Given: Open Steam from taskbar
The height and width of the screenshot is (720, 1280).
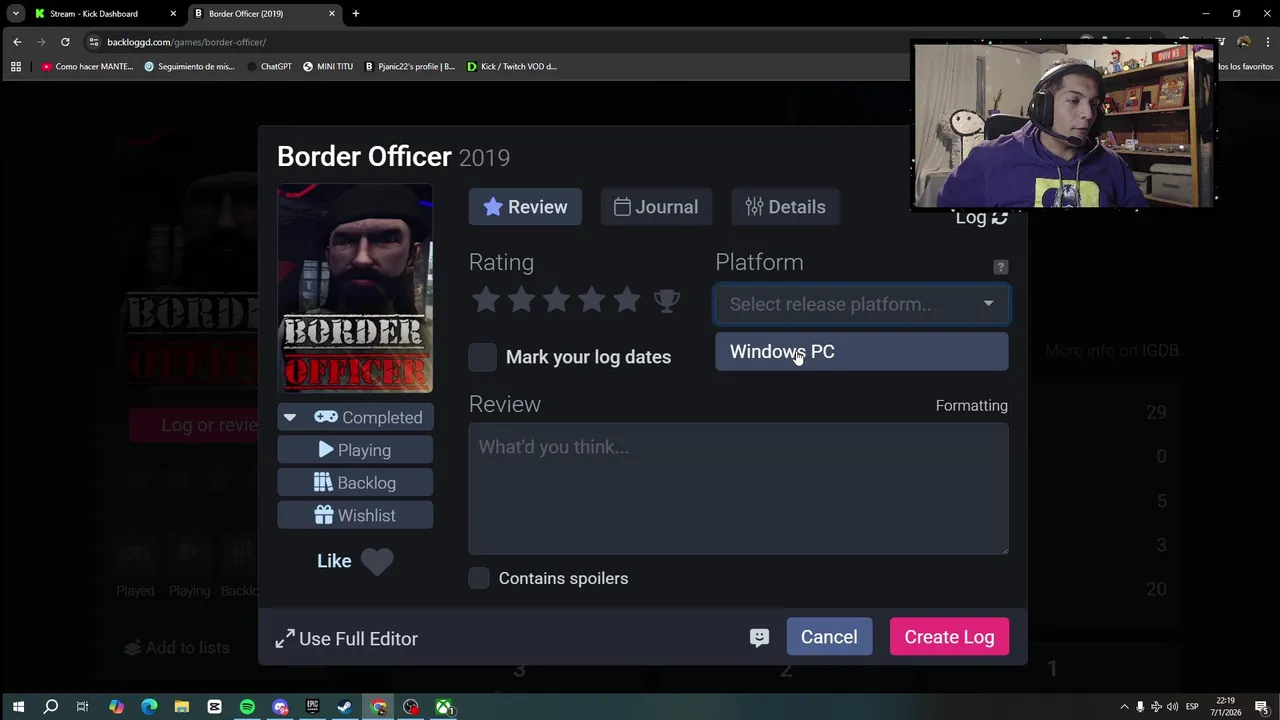Looking at the screenshot, I should coord(345,707).
